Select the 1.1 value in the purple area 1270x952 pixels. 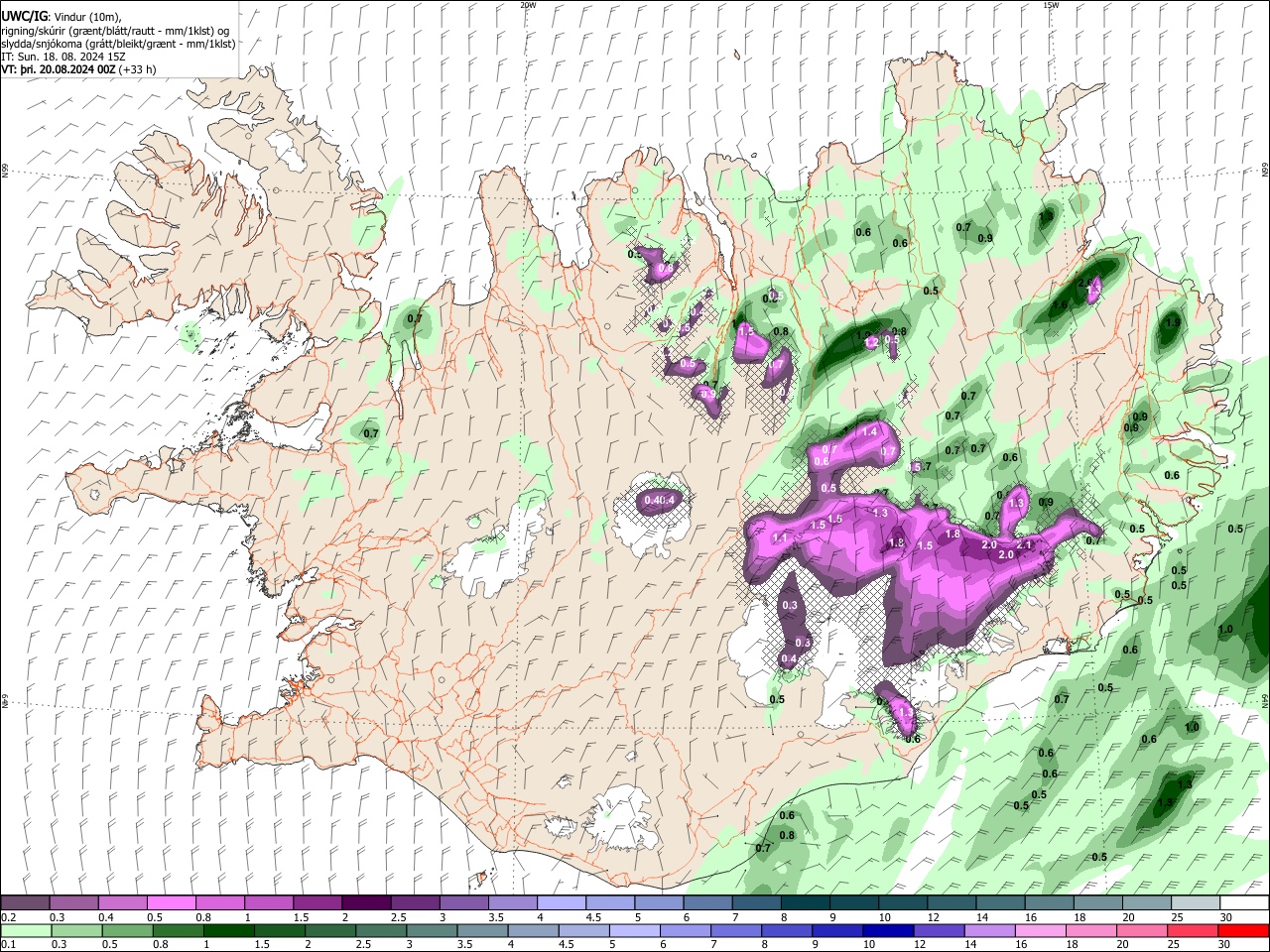780,538
